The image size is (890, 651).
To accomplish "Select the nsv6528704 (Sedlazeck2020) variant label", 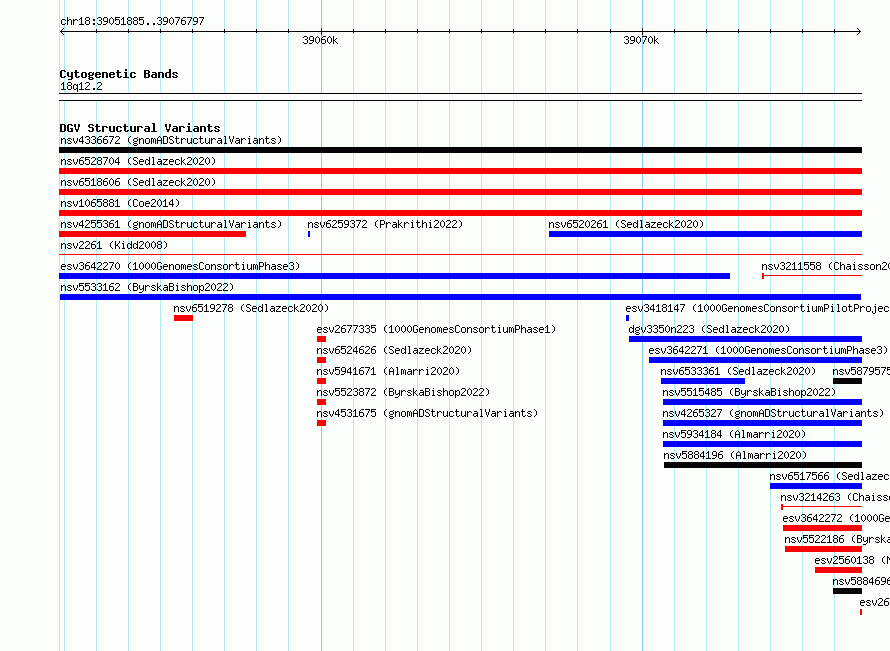I will tap(138, 161).
